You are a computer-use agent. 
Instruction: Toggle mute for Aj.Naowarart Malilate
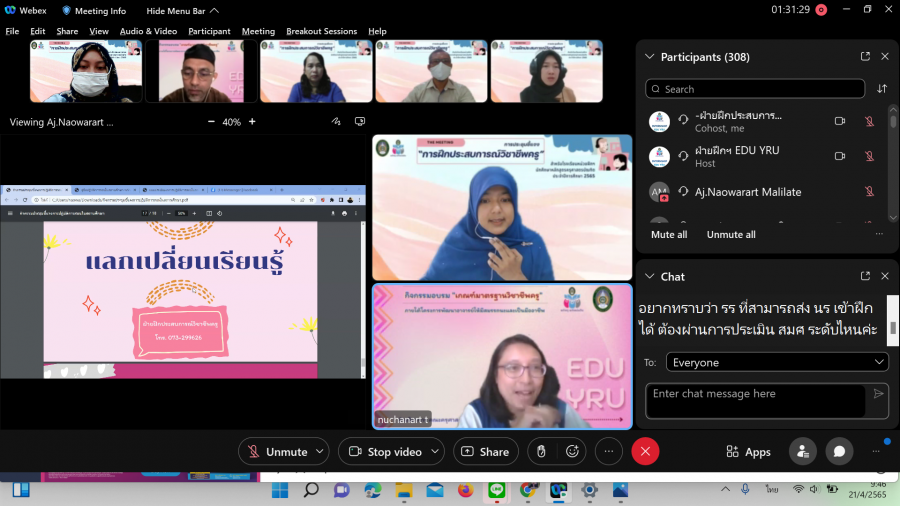(869, 191)
